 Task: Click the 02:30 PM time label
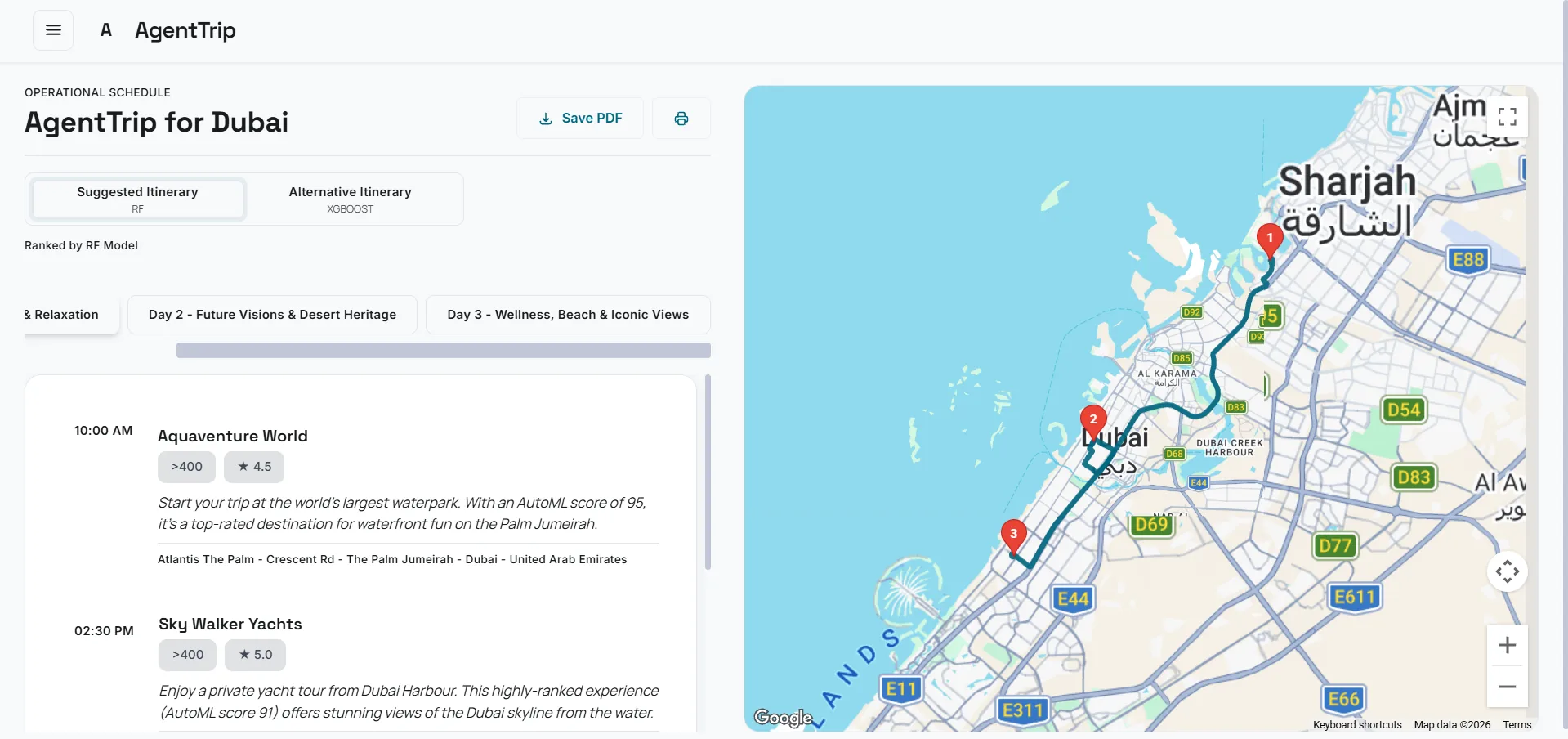(104, 631)
